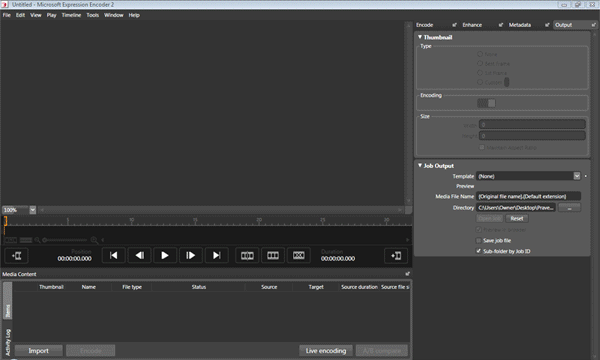
Task: Select the Items vertical tab
Action: 7,301
